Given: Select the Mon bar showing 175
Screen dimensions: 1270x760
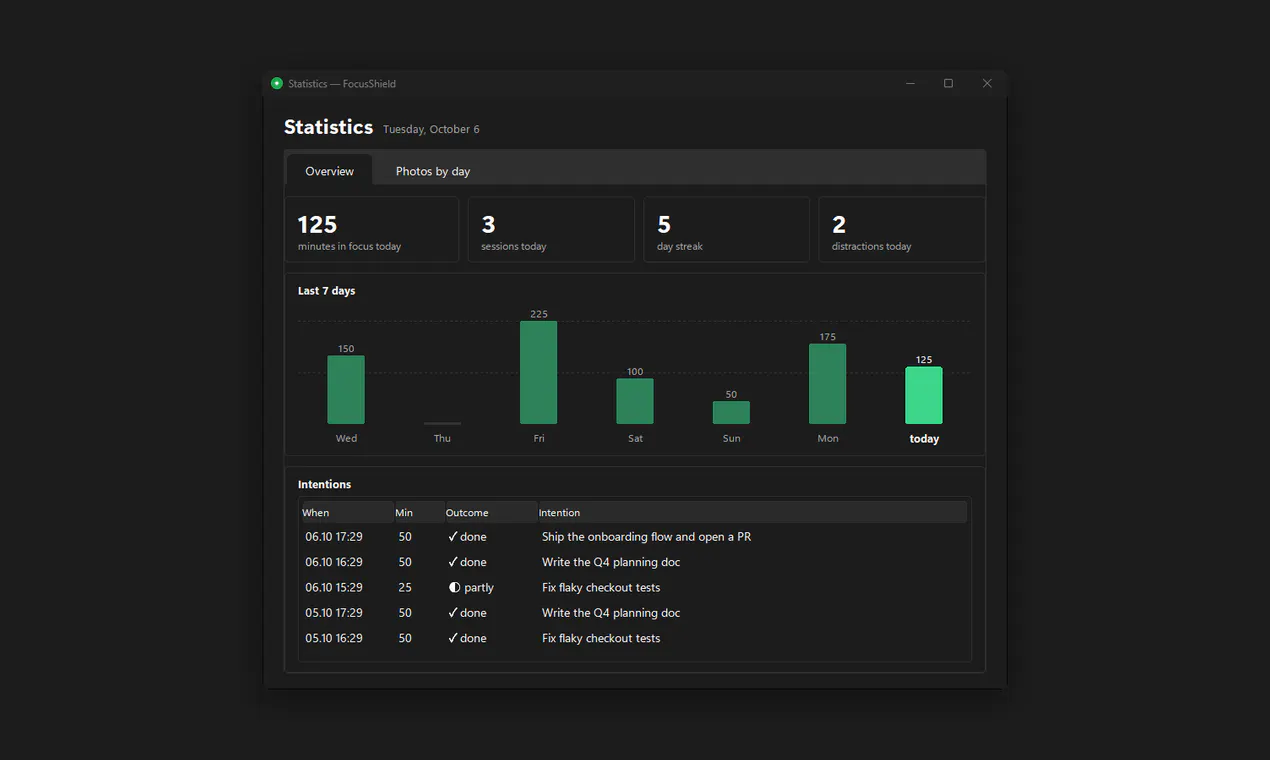Looking at the screenshot, I should point(828,384).
